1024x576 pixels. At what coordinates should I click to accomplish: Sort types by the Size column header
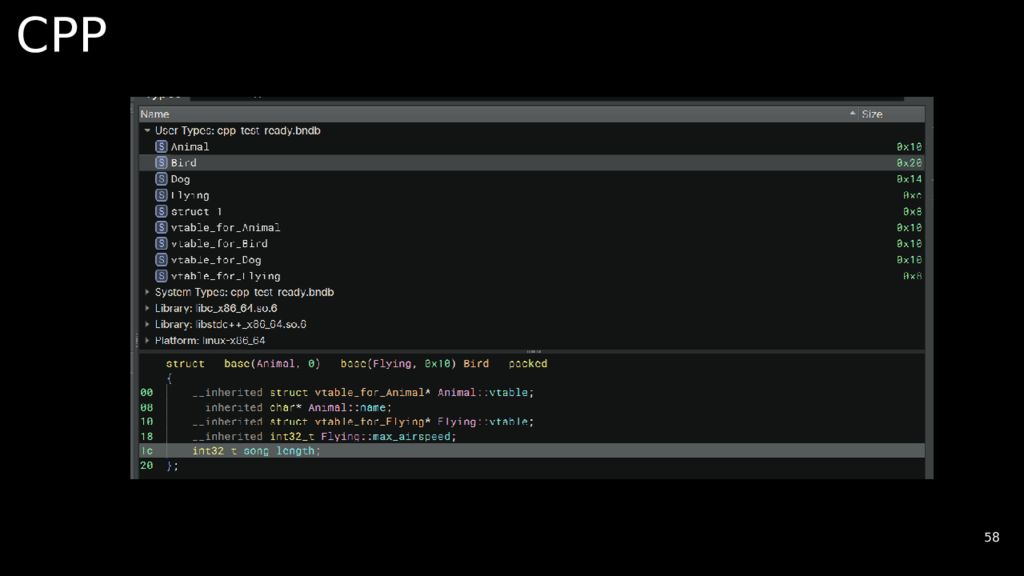[872, 115]
